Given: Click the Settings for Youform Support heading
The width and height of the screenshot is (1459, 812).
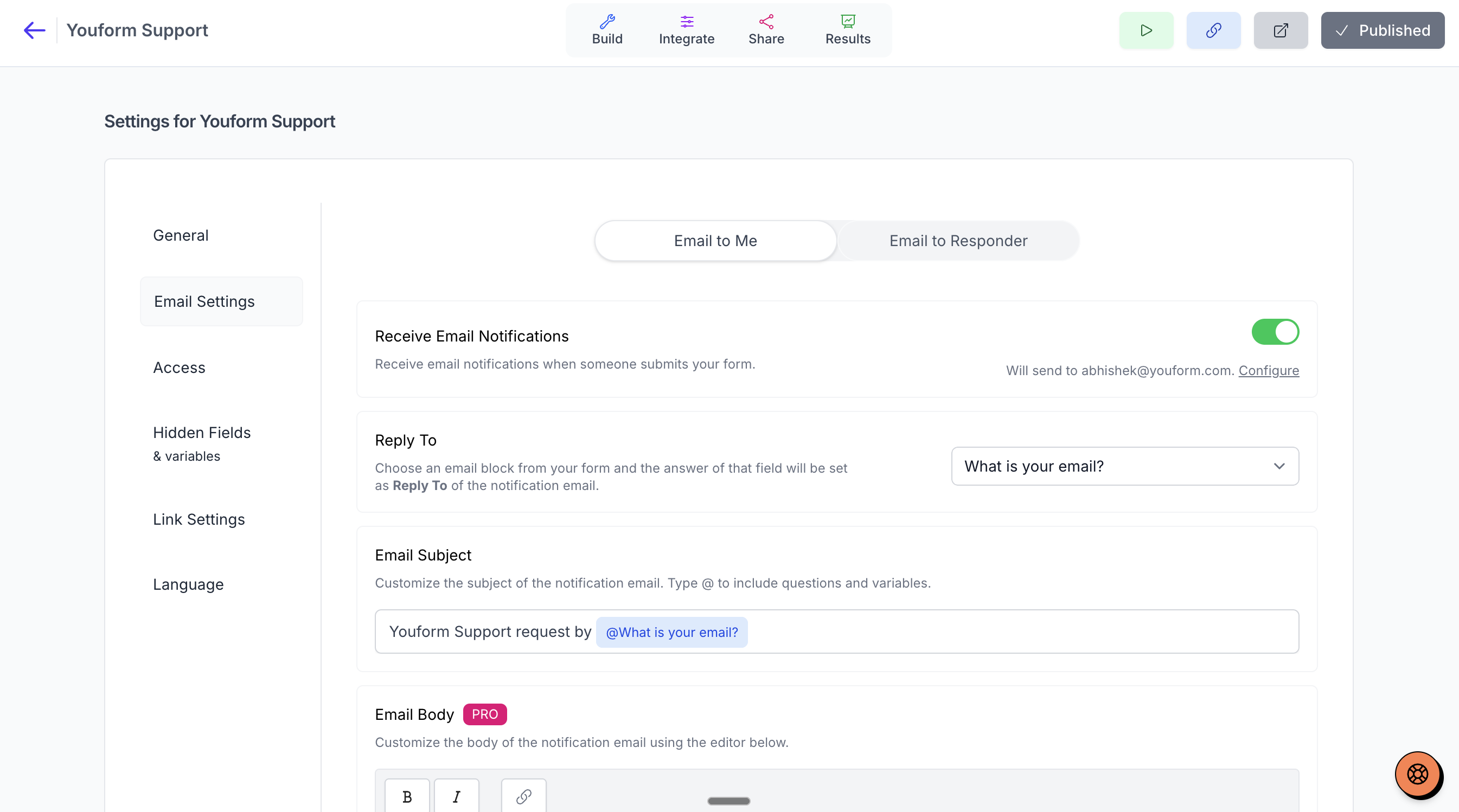Looking at the screenshot, I should (x=220, y=121).
